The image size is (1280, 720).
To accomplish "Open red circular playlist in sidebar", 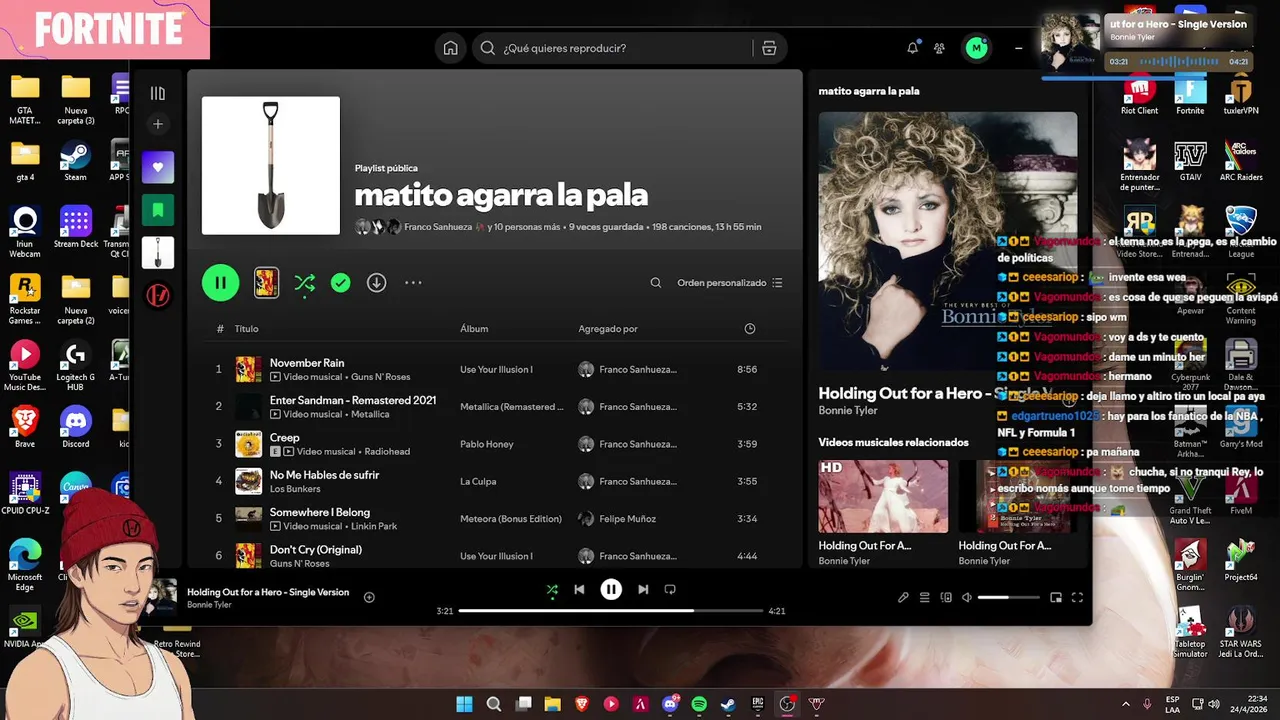I will pos(158,296).
